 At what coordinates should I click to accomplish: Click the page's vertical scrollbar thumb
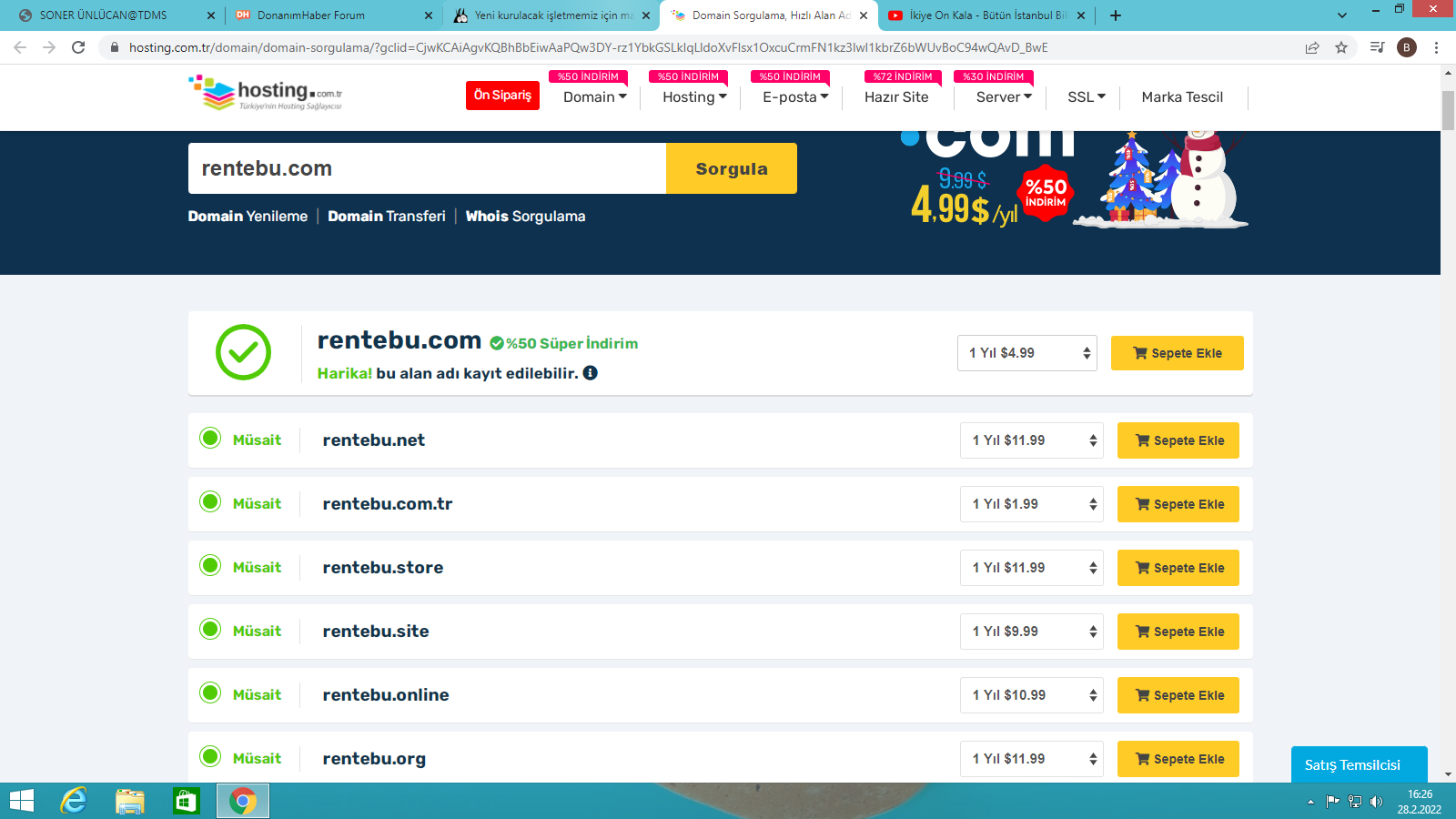click(x=1448, y=111)
